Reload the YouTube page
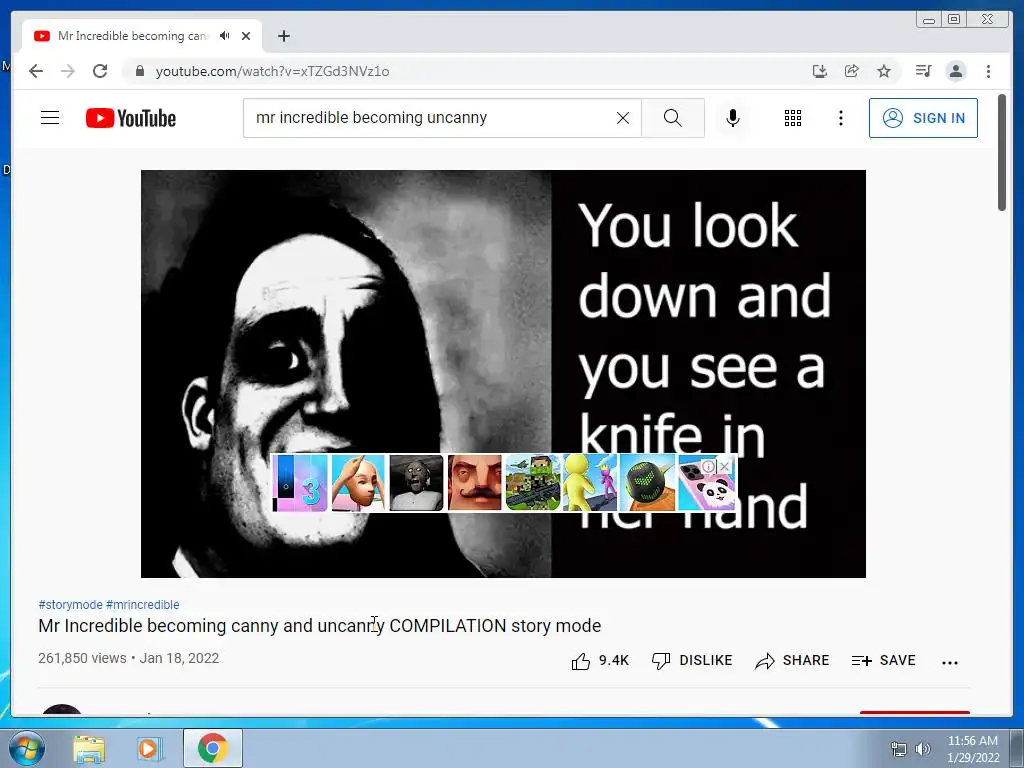Viewport: 1024px width, 768px height. click(x=100, y=71)
